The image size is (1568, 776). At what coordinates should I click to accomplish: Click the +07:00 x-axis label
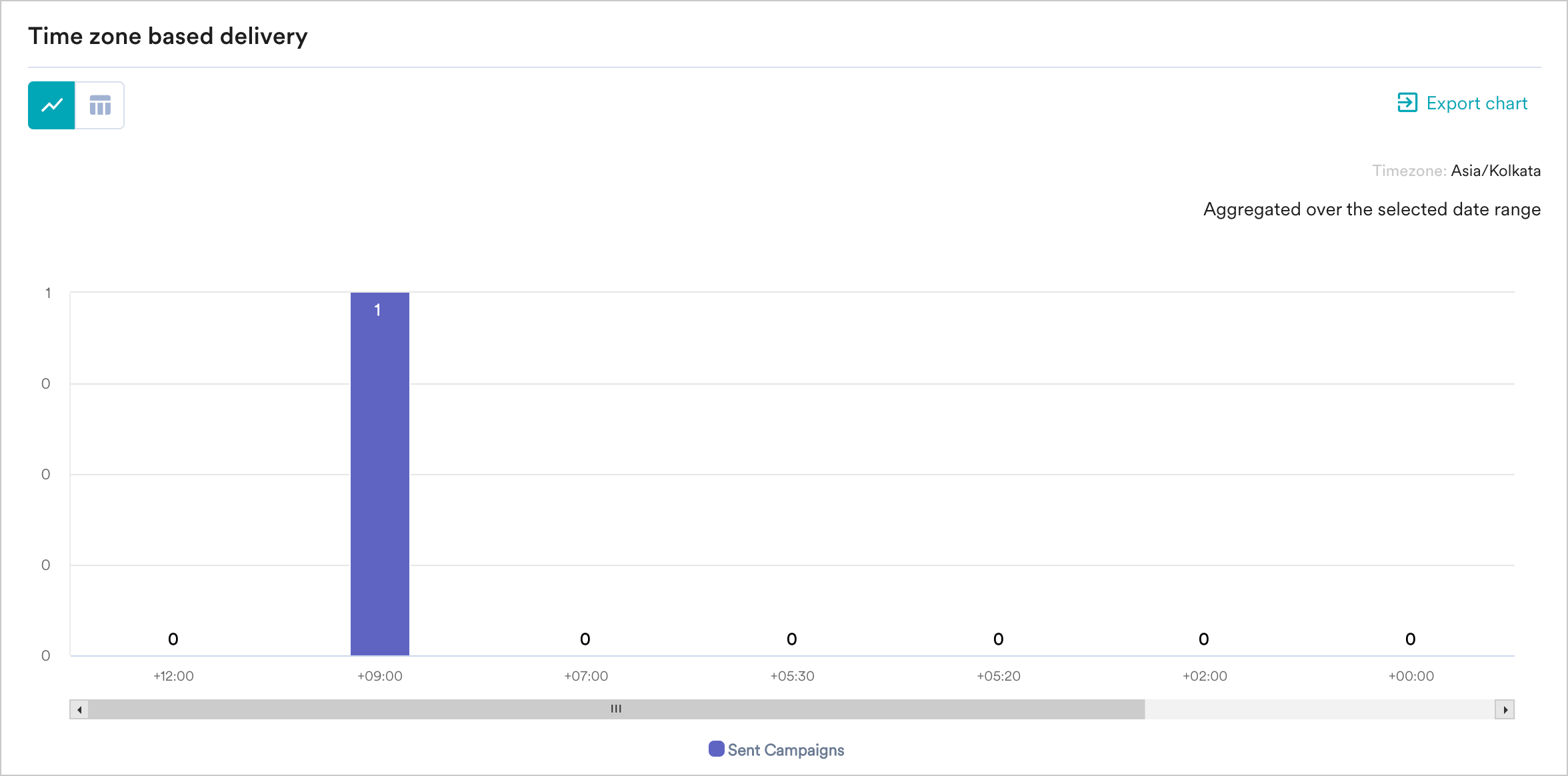(x=586, y=676)
